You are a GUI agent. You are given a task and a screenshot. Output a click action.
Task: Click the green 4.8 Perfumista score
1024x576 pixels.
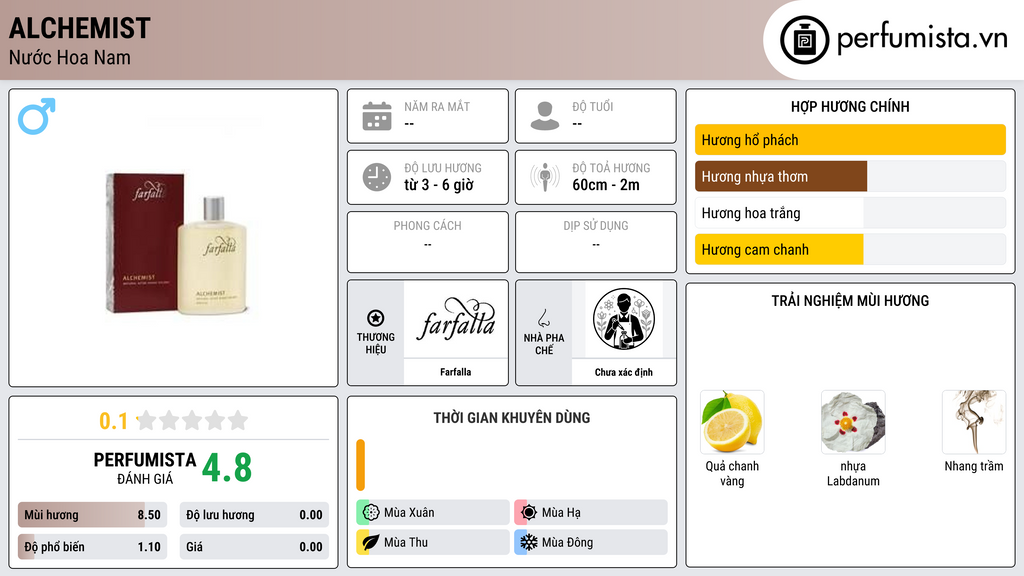[227, 468]
